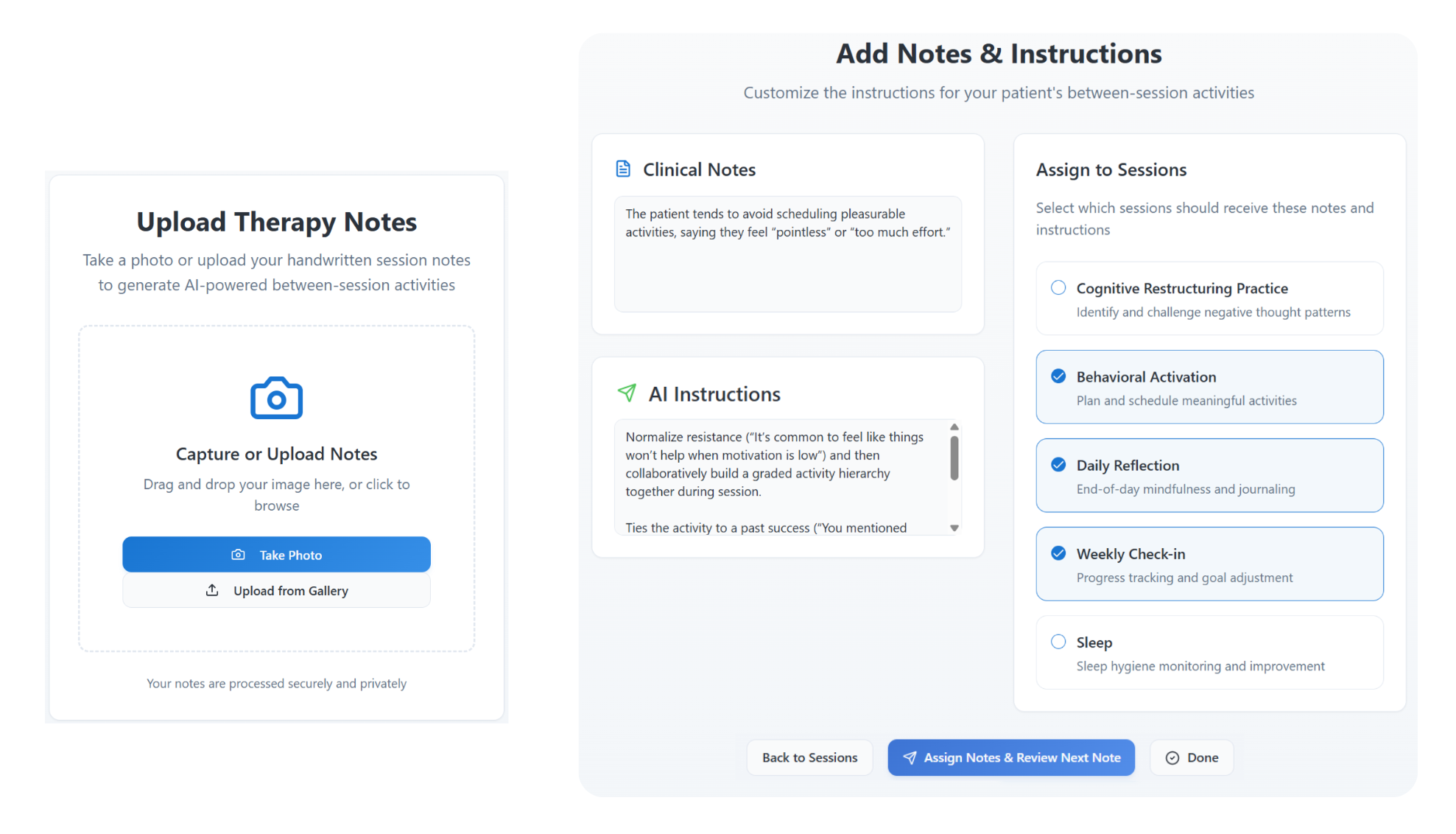
Task: Click the camera icon on Take Photo
Action: pyautogui.click(x=238, y=555)
